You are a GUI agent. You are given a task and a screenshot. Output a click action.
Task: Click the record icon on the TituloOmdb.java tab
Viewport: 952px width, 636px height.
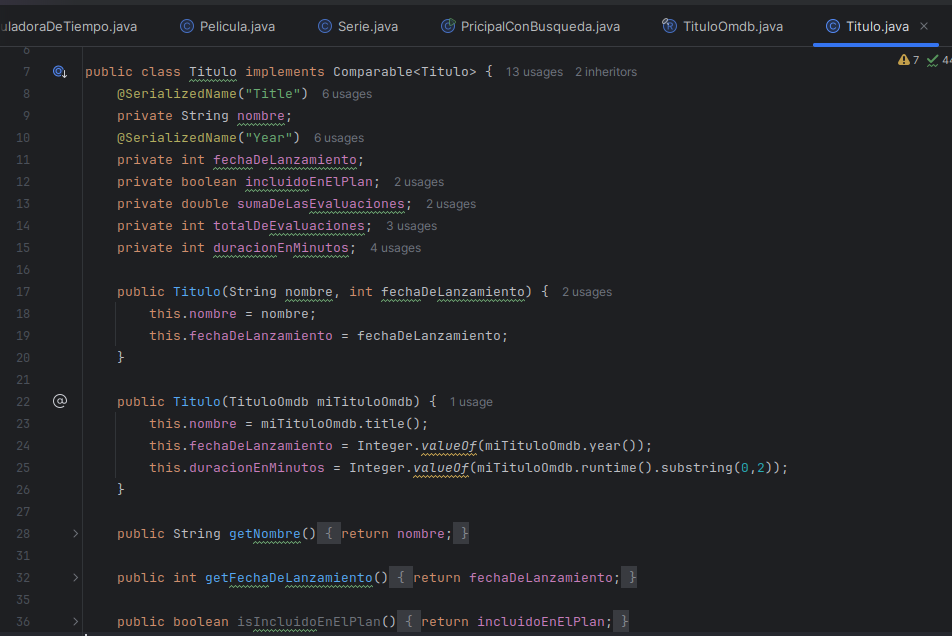click(x=669, y=26)
